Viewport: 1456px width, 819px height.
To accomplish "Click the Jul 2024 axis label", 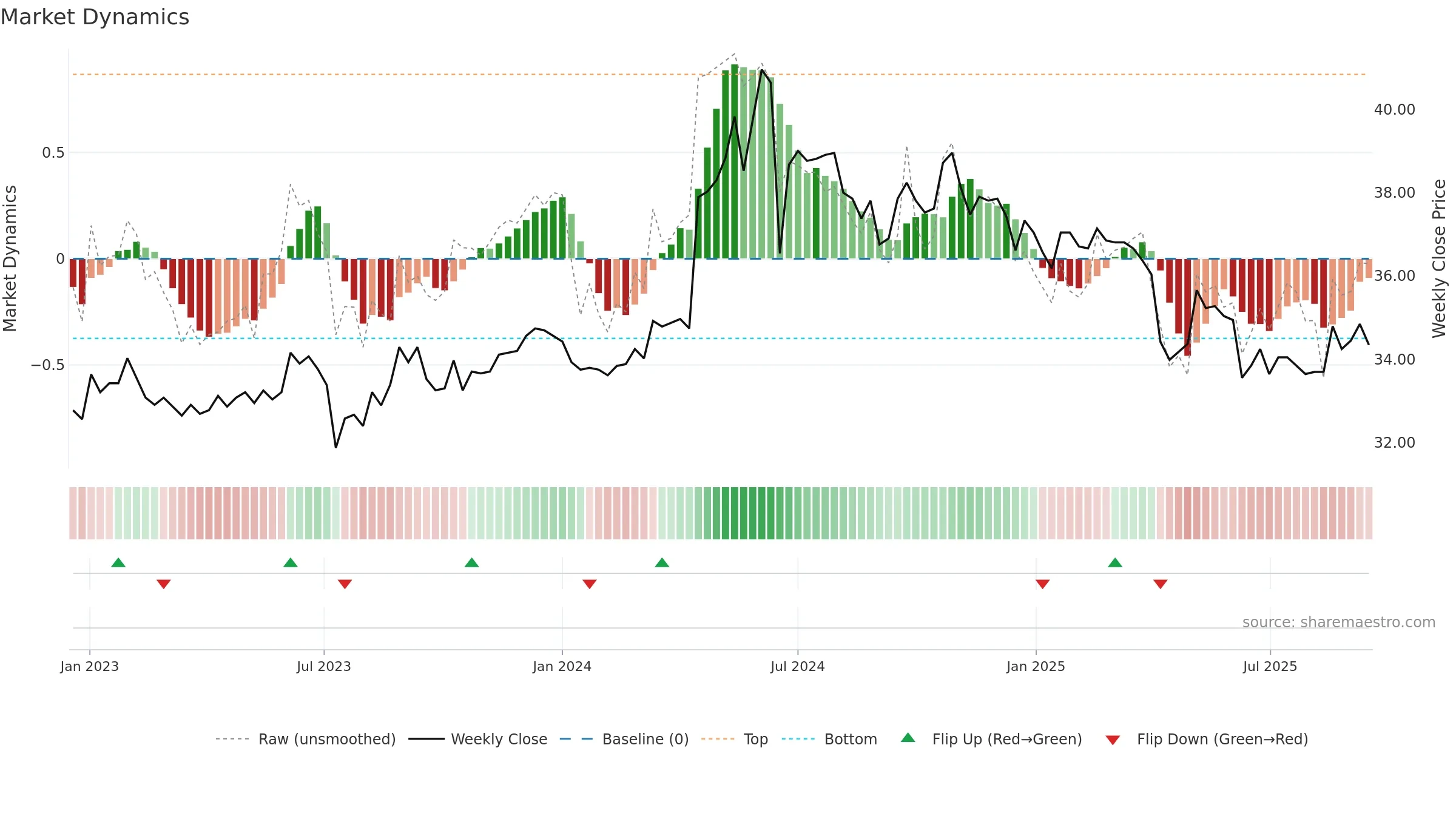I will pyautogui.click(x=798, y=667).
